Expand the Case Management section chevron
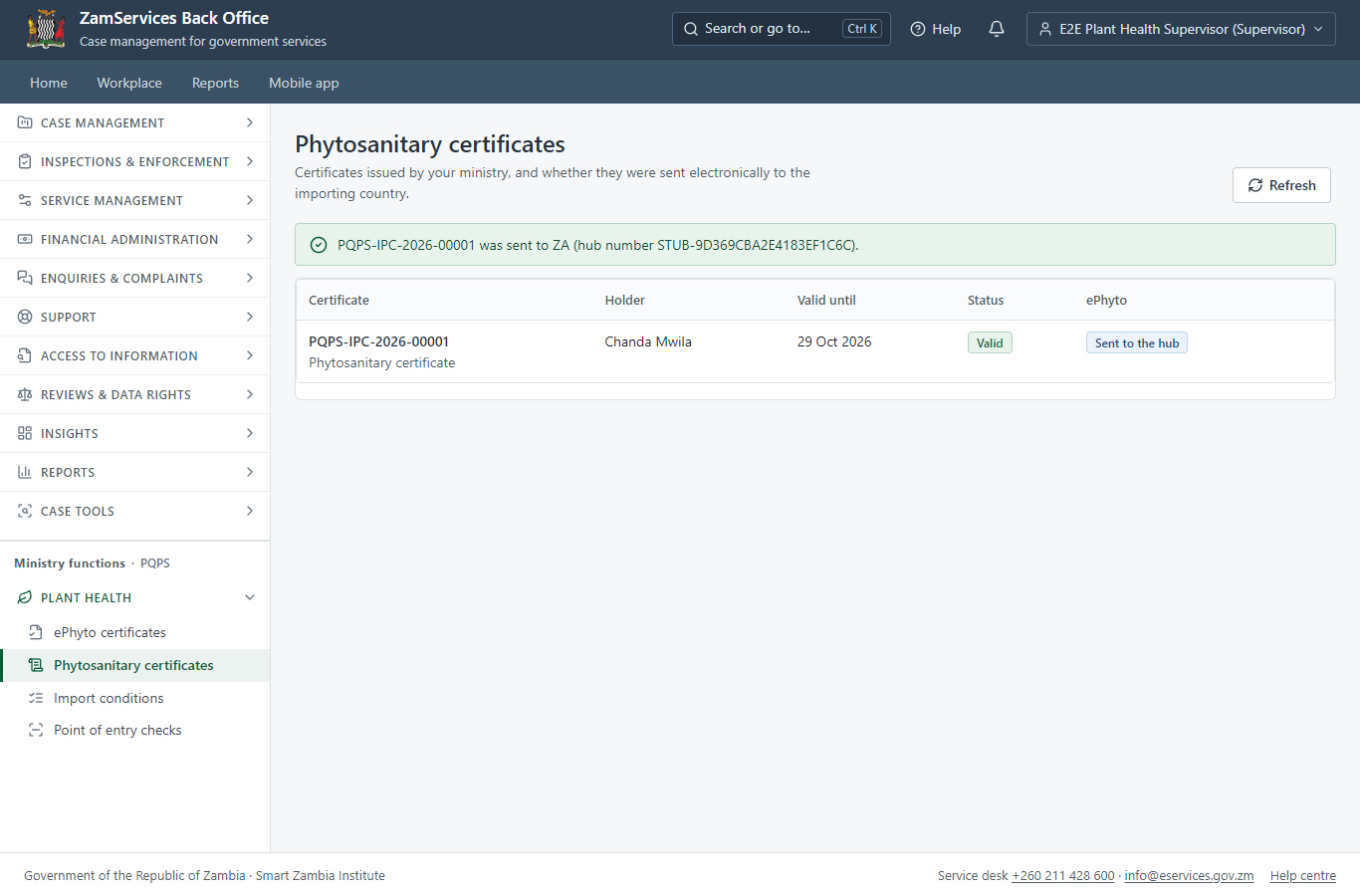The width and height of the screenshot is (1360, 896). (x=250, y=122)
